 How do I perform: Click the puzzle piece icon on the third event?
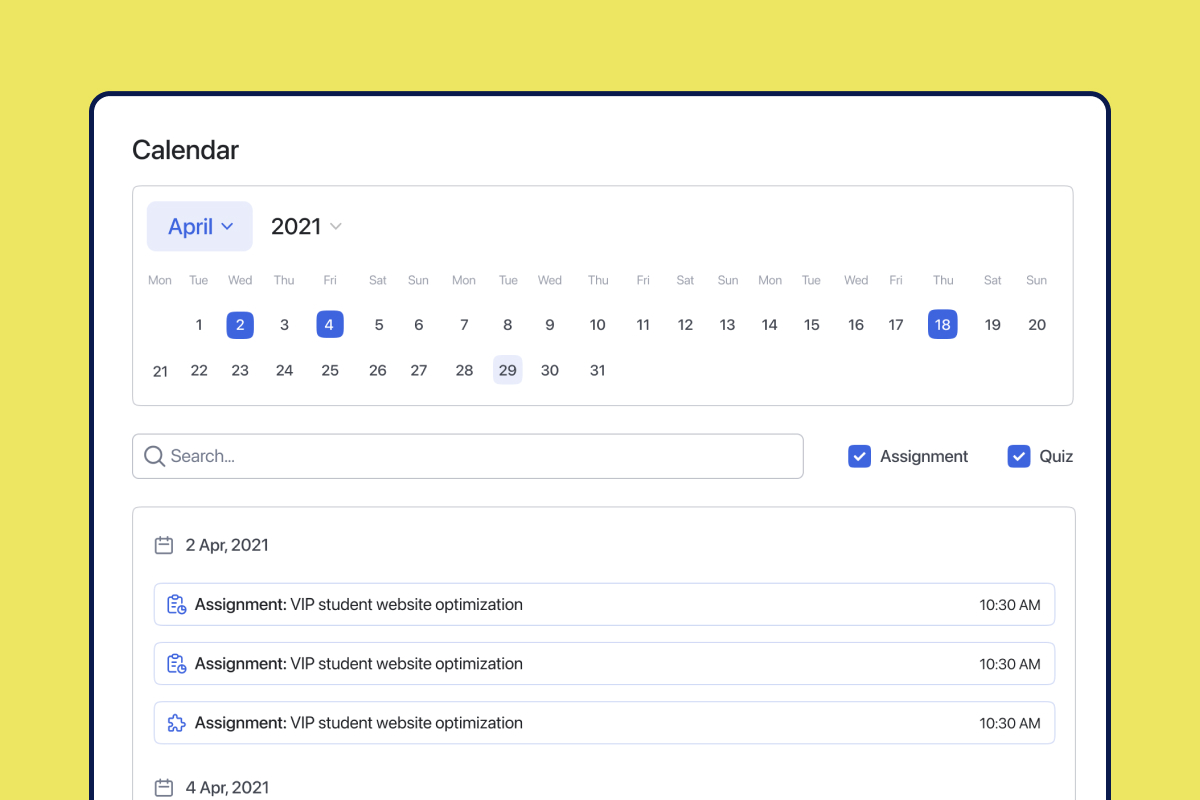[176, 722]
